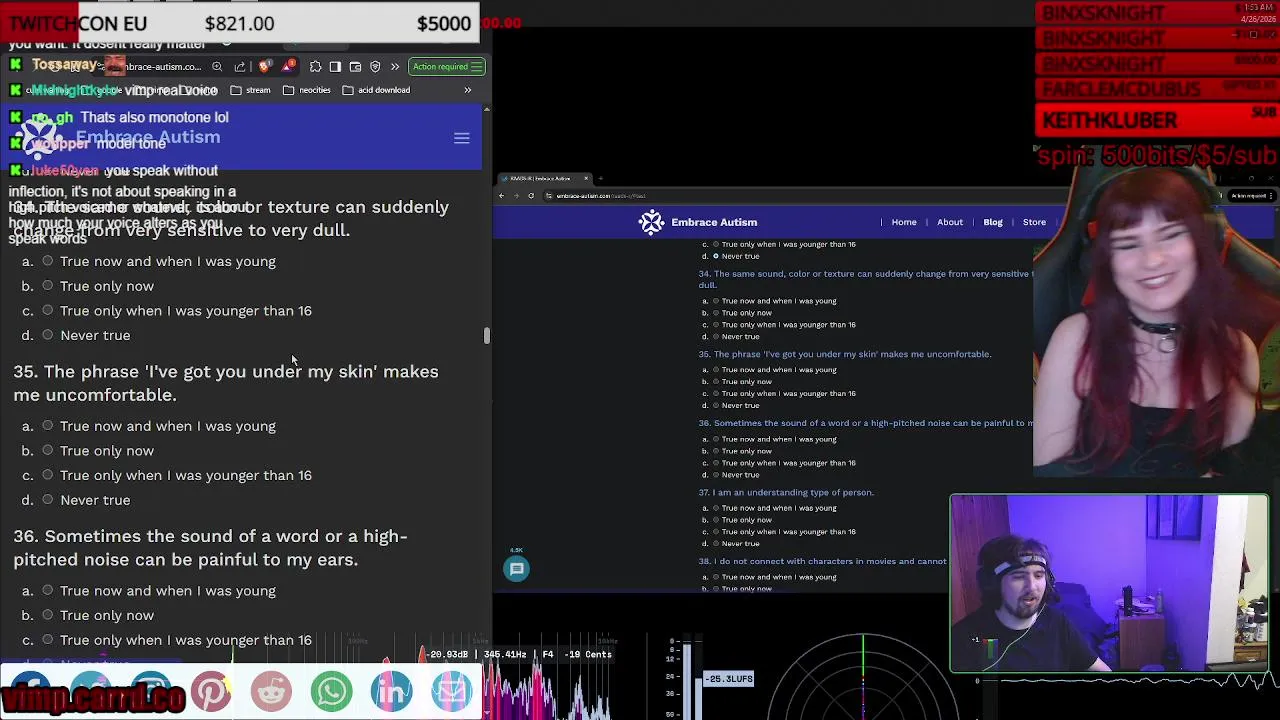The width and height of the screenshot is (1280, 720).
Task: Click the VPN shield icon in toolbar
Action: coord(375,67)
